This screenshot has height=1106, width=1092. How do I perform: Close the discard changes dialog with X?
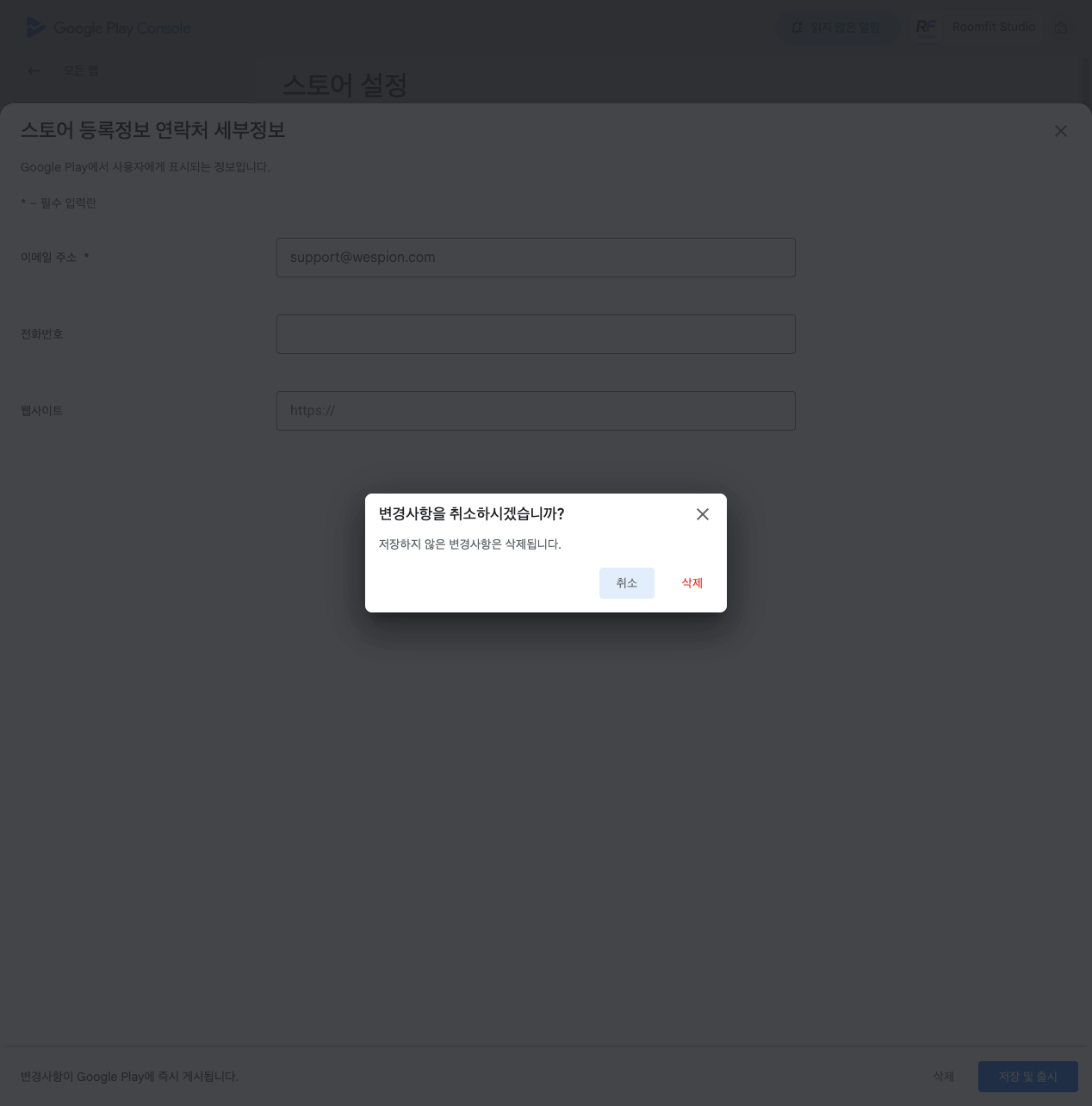[x=703, y=514]
